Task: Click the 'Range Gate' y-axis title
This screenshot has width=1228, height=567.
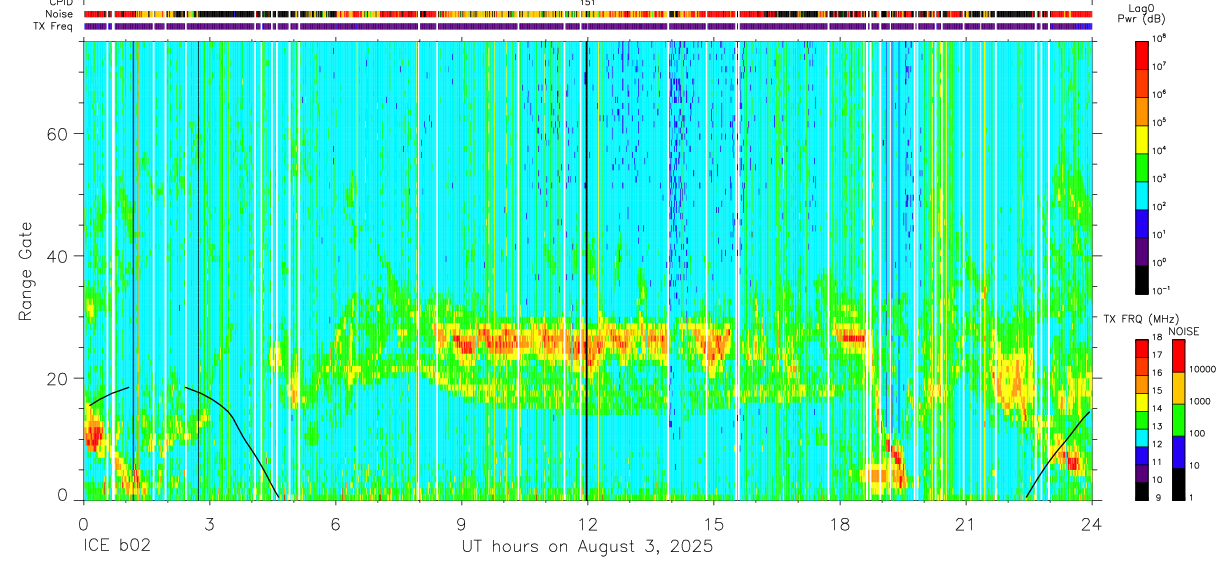Action: pyautogui.click(x=27, y=271)
